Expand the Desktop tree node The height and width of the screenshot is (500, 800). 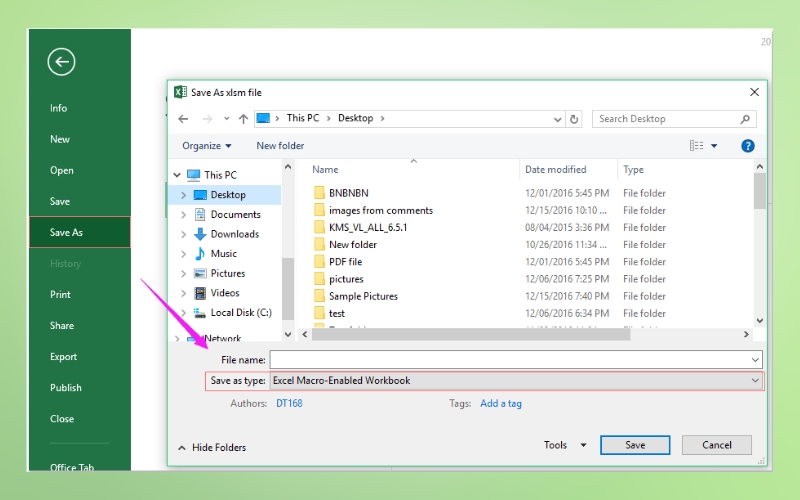coord(184,195)
